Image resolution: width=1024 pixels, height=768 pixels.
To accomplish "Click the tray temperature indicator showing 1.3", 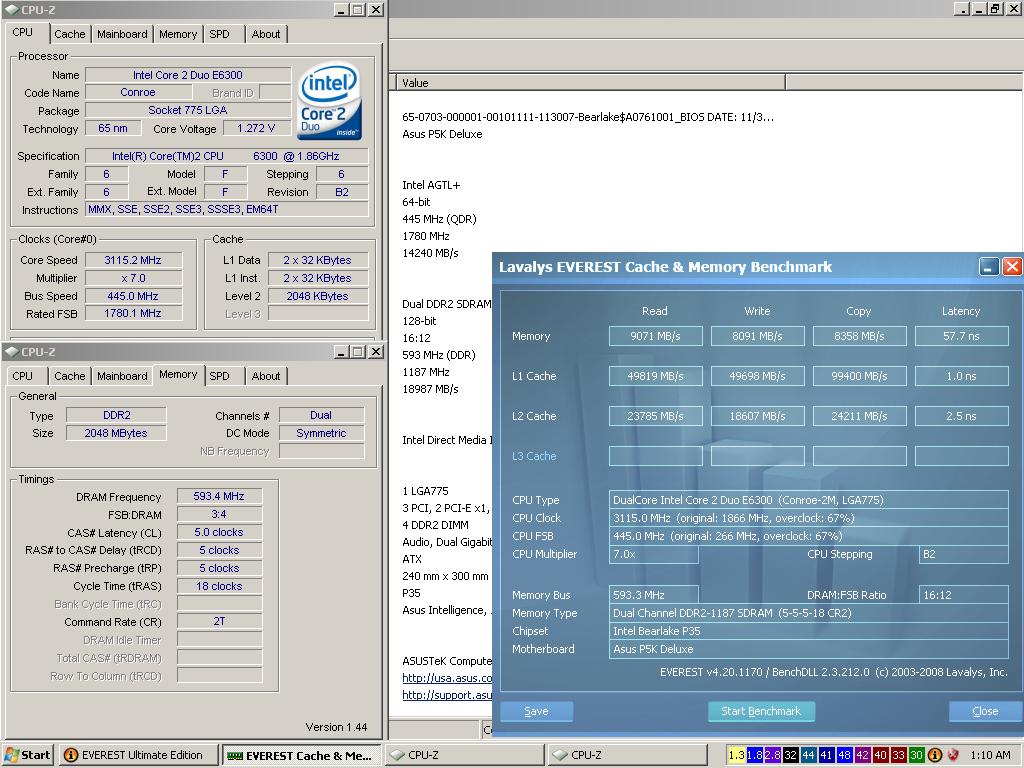I will point(736,755).
